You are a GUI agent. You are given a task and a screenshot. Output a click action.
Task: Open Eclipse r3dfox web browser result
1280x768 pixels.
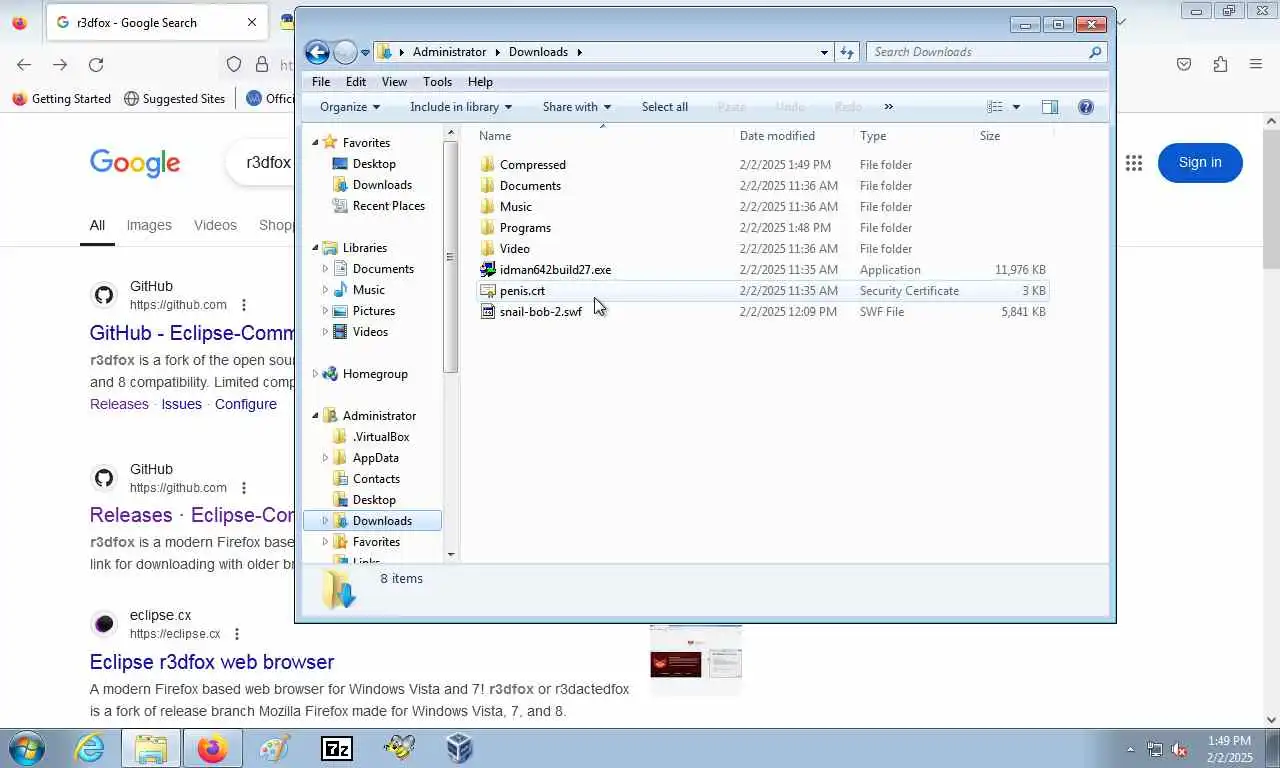(212, 662)
